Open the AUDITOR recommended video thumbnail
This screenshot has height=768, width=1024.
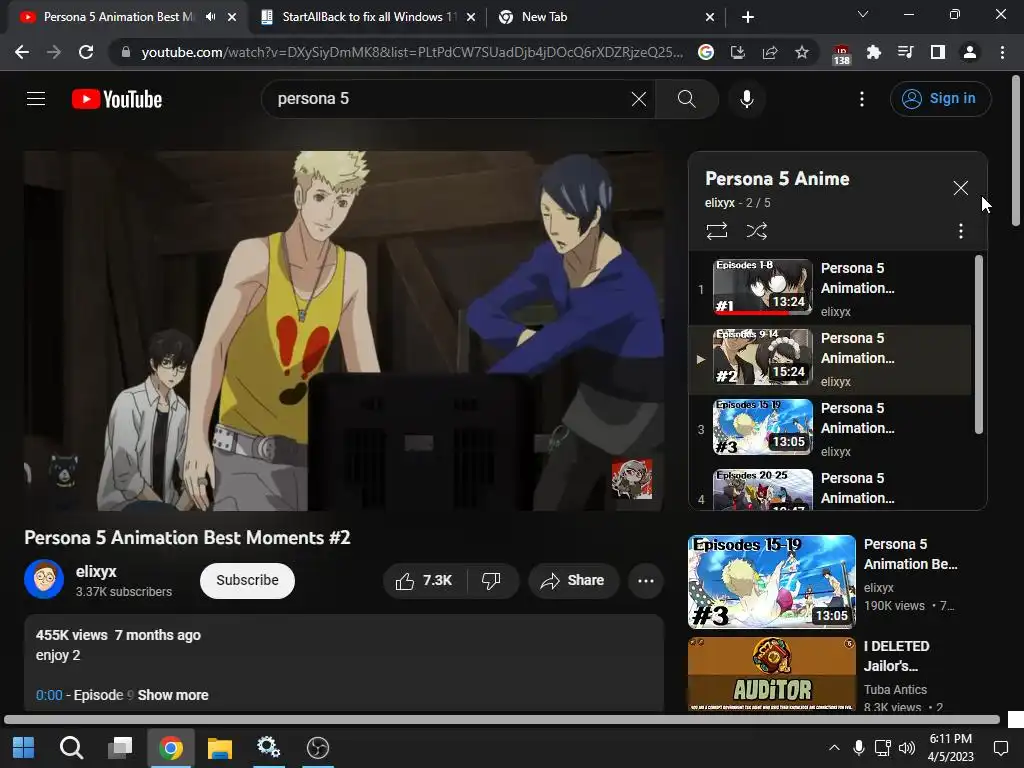771,673
